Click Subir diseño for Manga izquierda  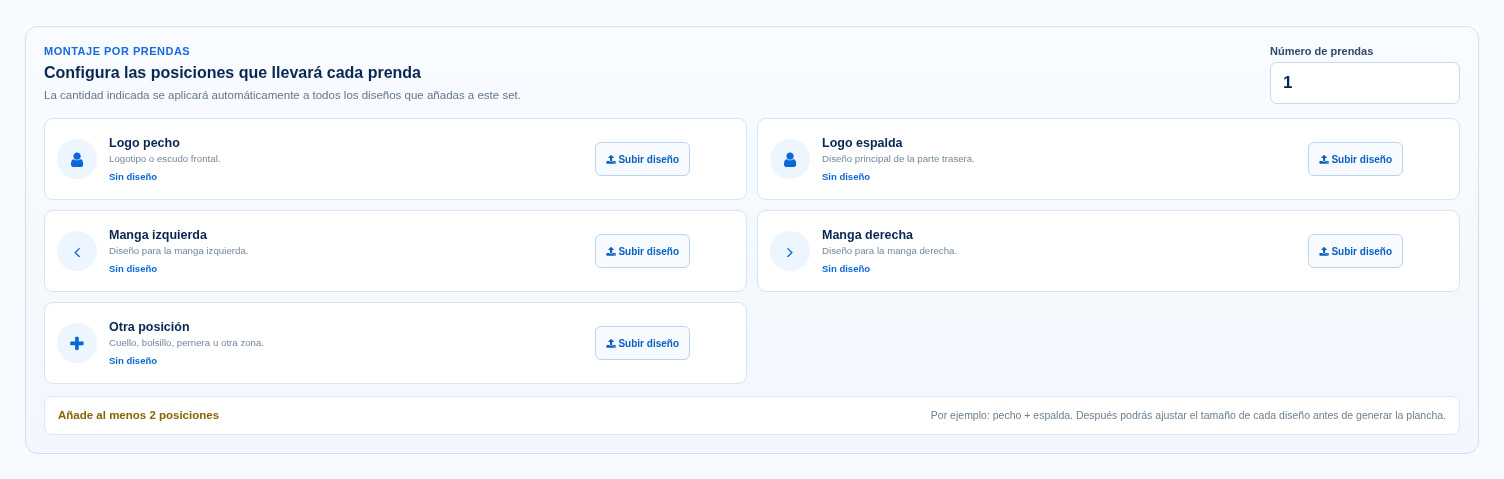pos(642,251)
